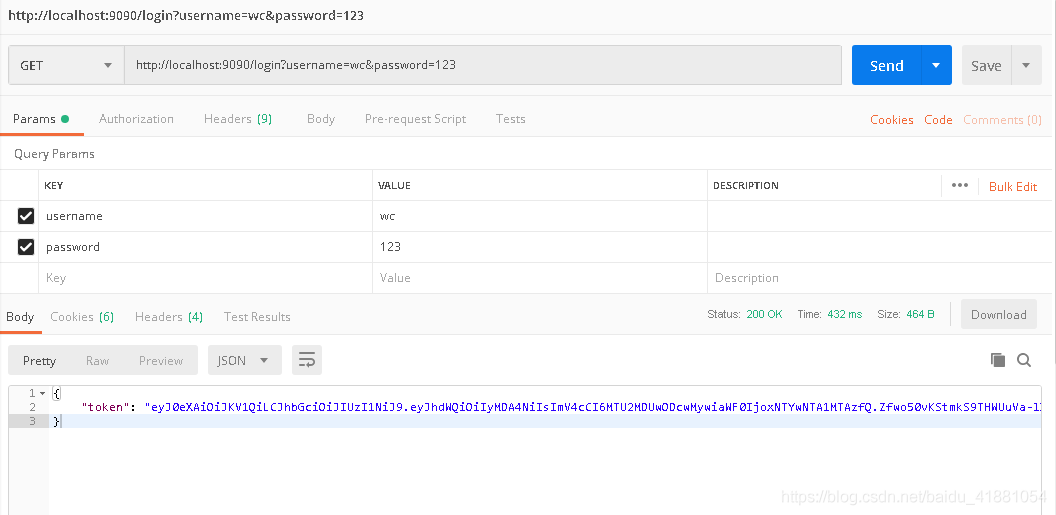The height and width of the screenshot is (515, 1056).
Task: Click the 123 value cell
Action: point(539,247)
